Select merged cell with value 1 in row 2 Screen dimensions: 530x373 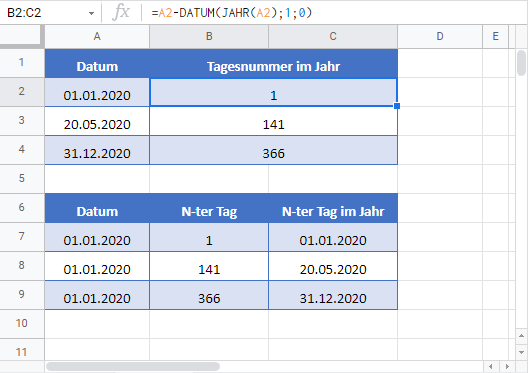pyautogui.click(x=273, y=93)
